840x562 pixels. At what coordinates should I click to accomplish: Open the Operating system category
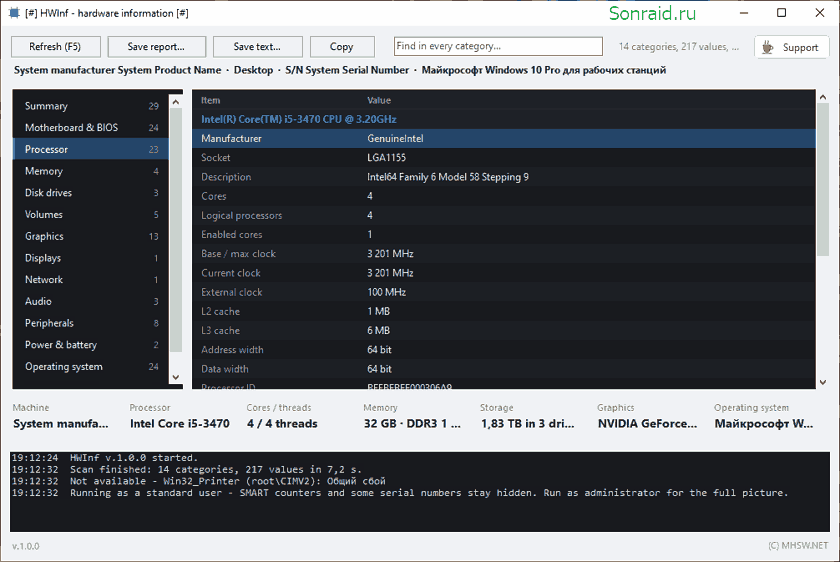point(91,366)
